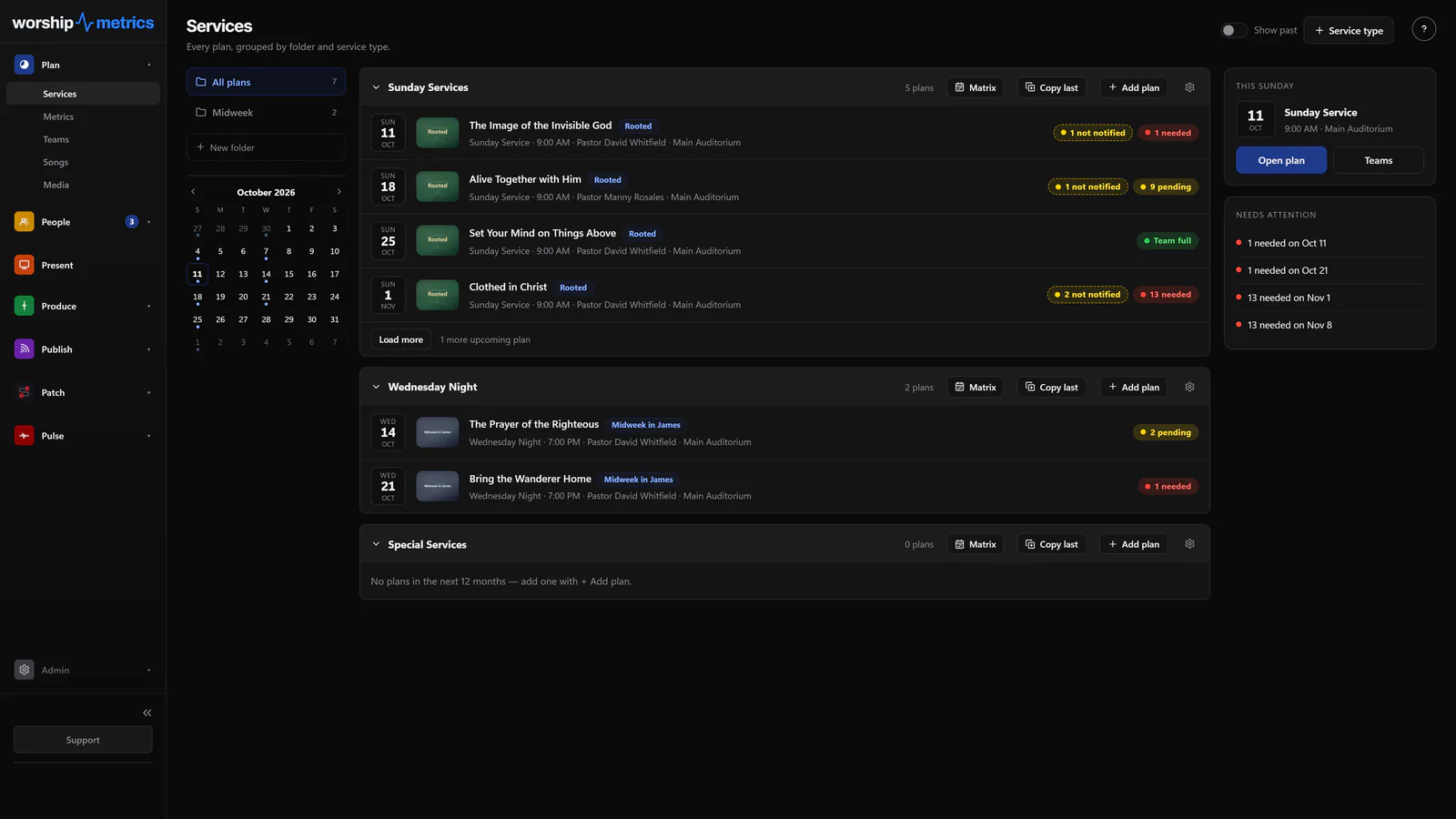Click the Service type button
This screenshot has height=819, width=1456.
click(1349, 30)
